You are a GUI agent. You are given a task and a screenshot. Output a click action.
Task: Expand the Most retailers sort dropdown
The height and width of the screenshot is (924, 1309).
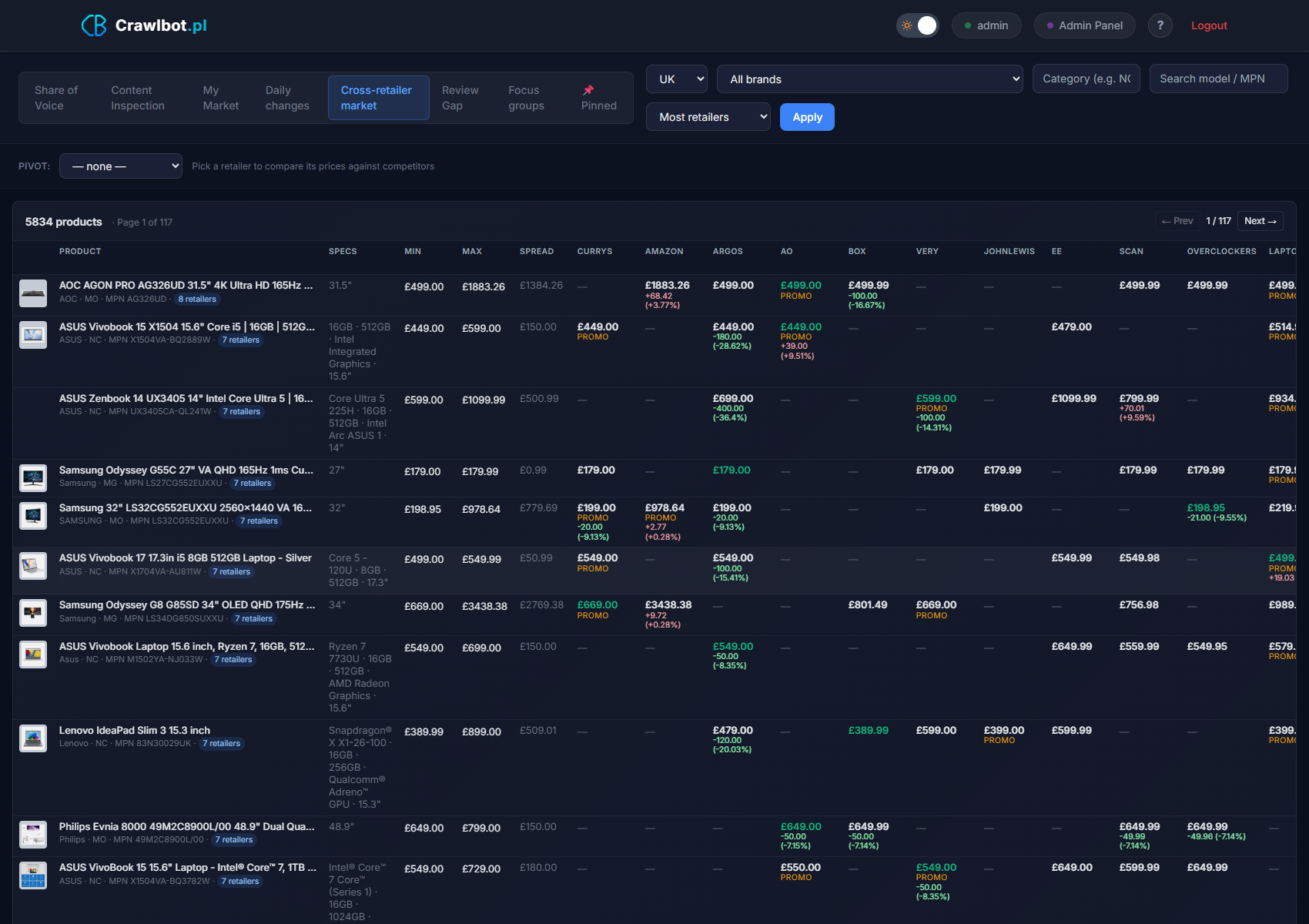pos(708,117)
